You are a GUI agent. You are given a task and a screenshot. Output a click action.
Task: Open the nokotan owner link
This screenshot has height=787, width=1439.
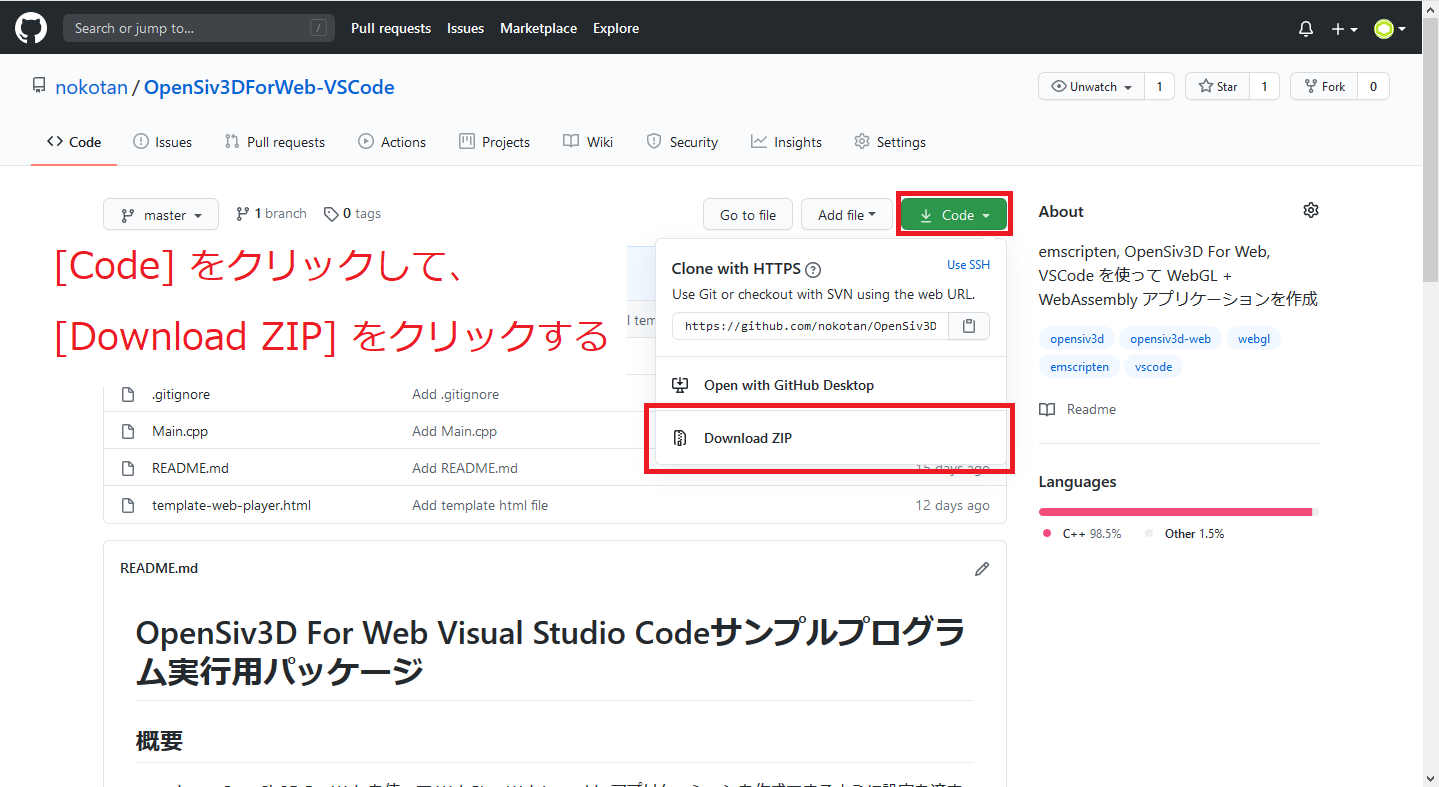point(92,87)
